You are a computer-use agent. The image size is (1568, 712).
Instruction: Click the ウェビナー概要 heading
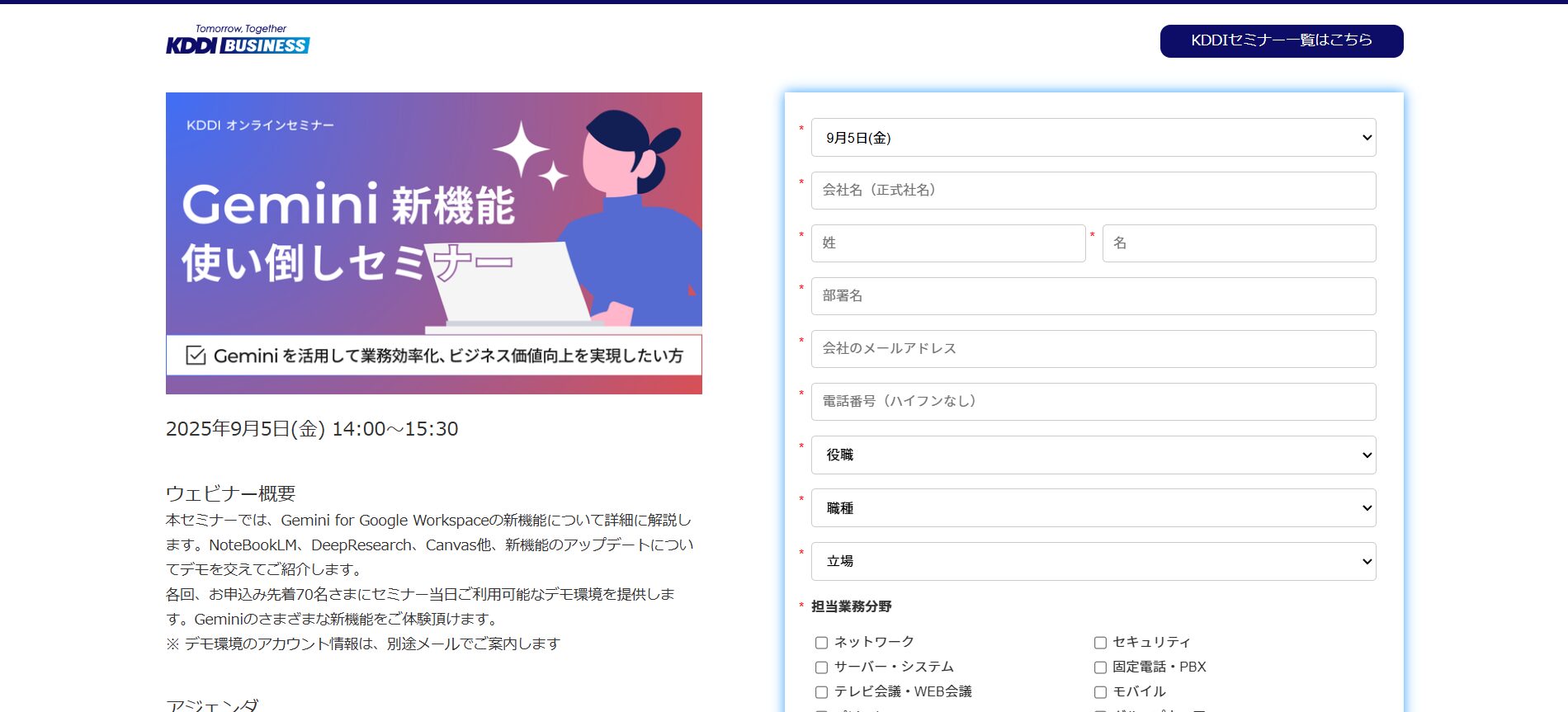coord(230,493)
